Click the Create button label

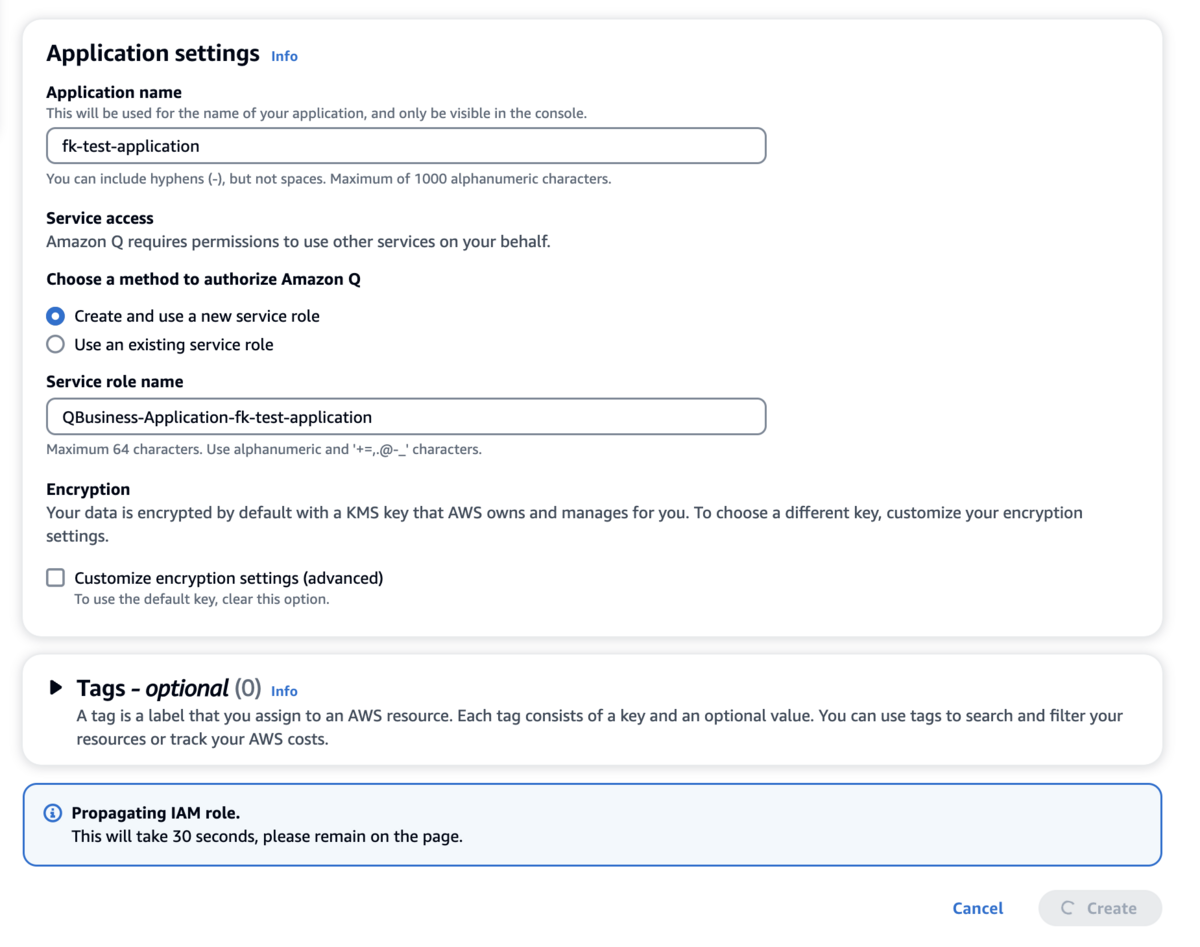click(x=1111, y=908)
